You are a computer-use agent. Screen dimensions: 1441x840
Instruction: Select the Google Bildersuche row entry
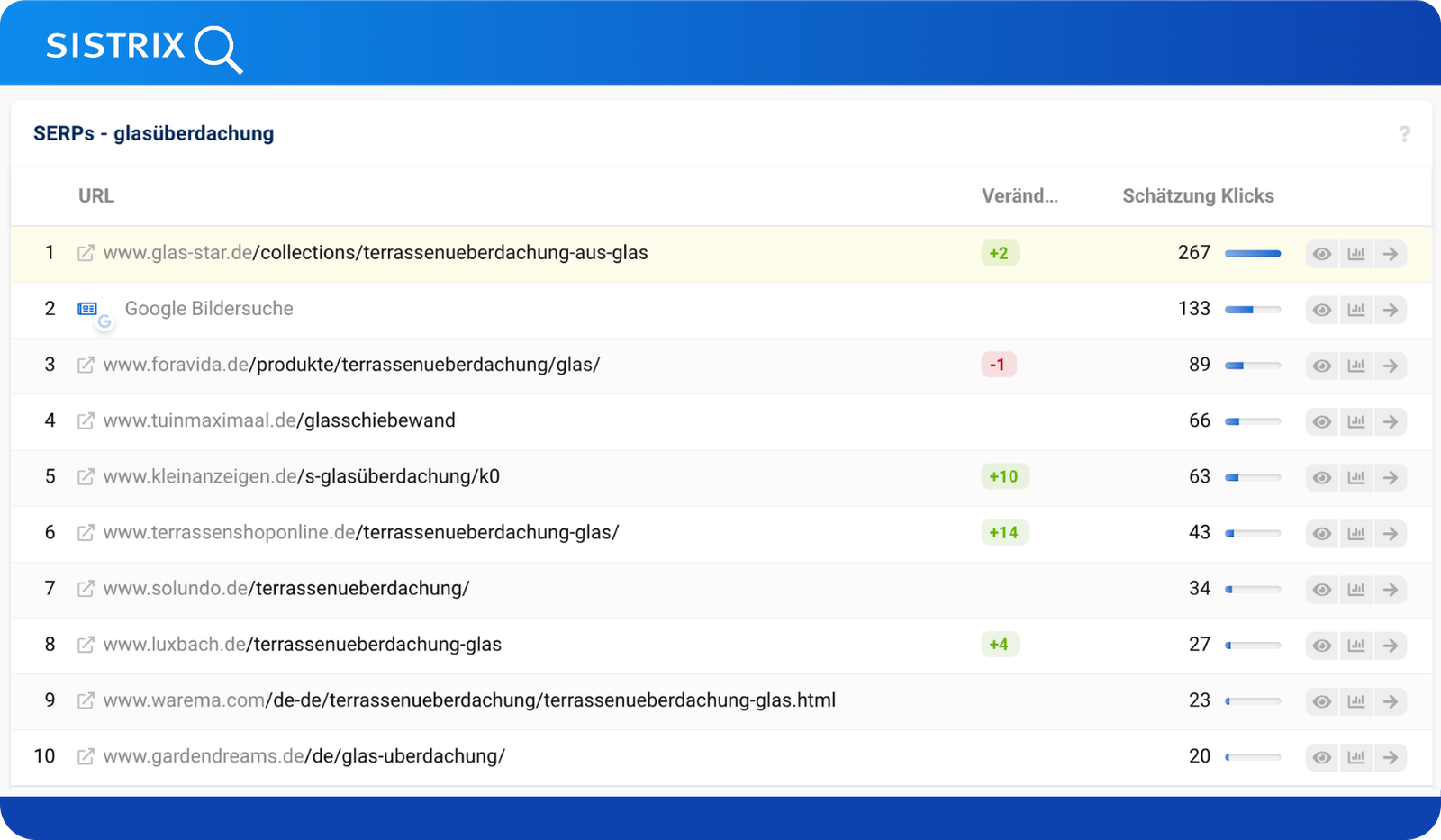[x=209, y=309]
